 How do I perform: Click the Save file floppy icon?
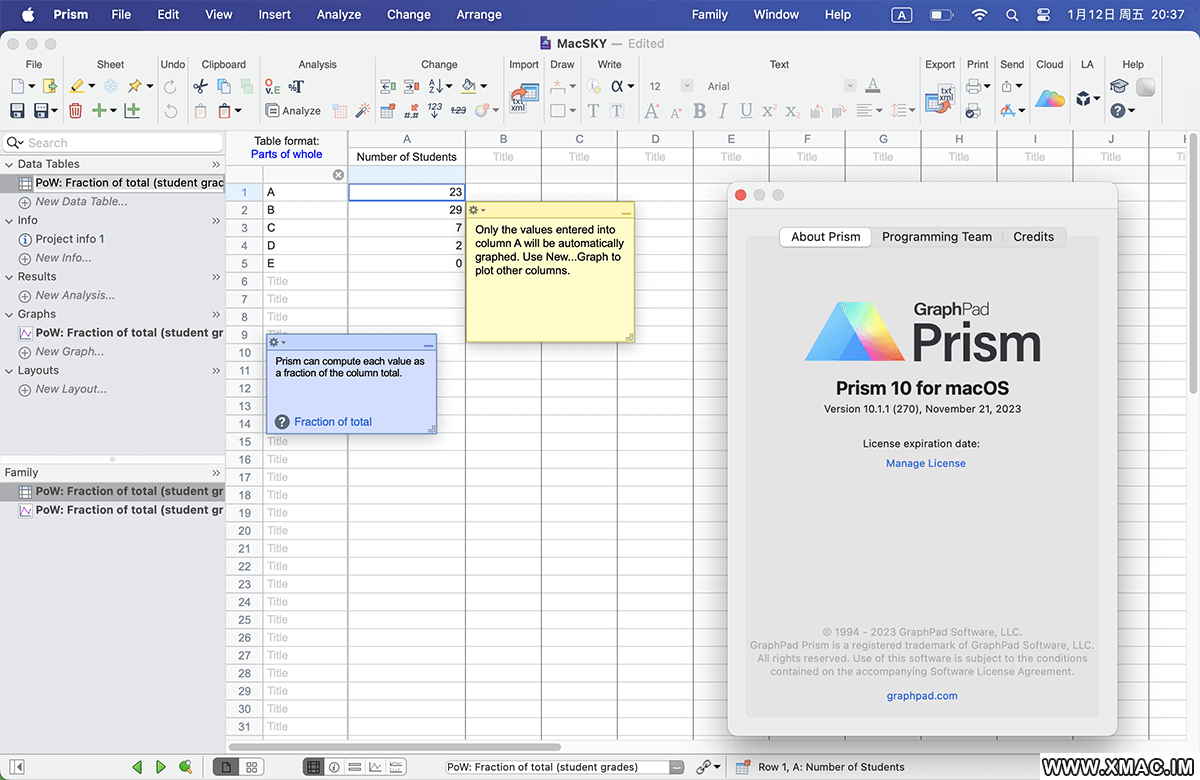click(x=17, y=110)
